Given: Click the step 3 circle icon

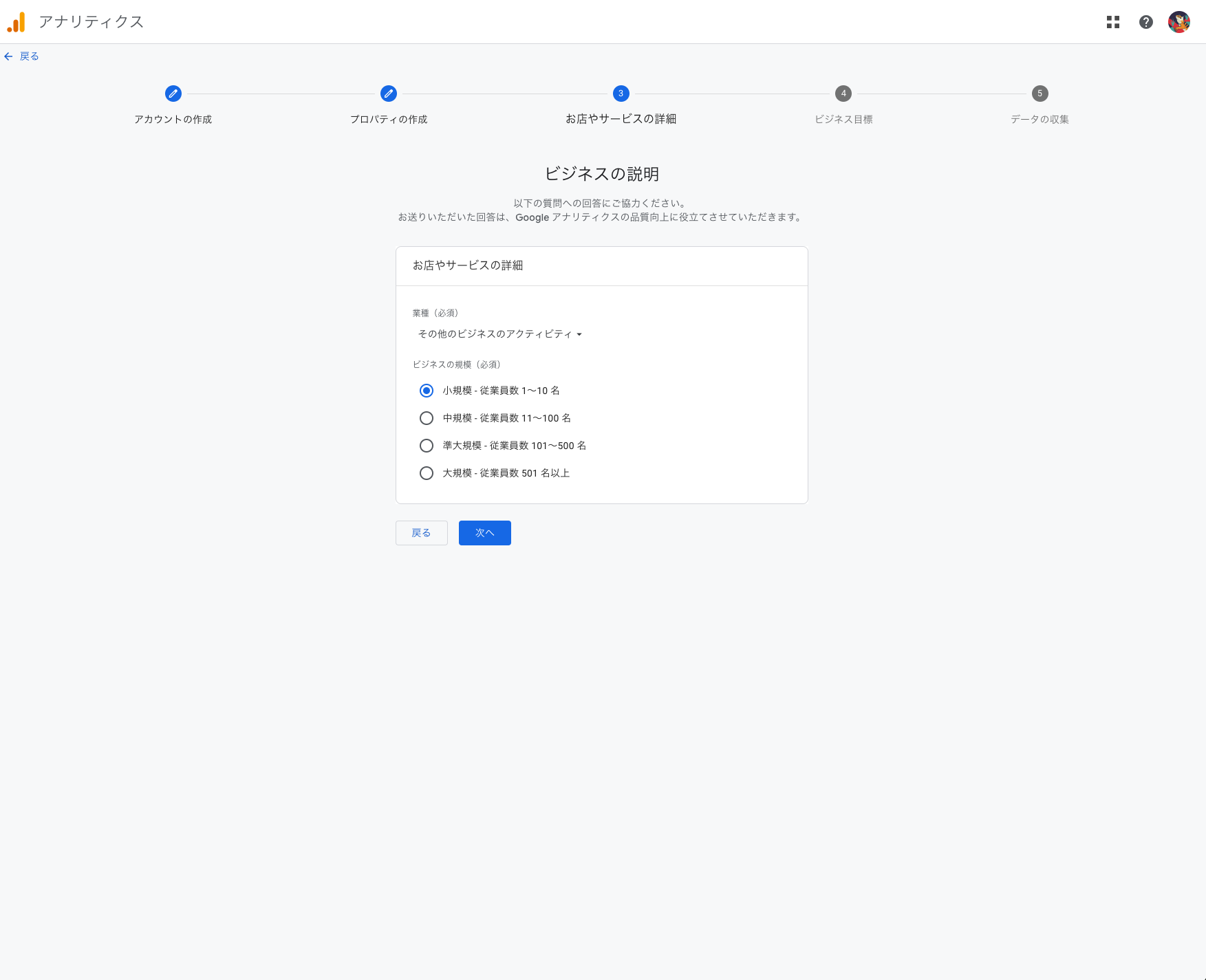Looking at the screenshot, I should (621, 94).
